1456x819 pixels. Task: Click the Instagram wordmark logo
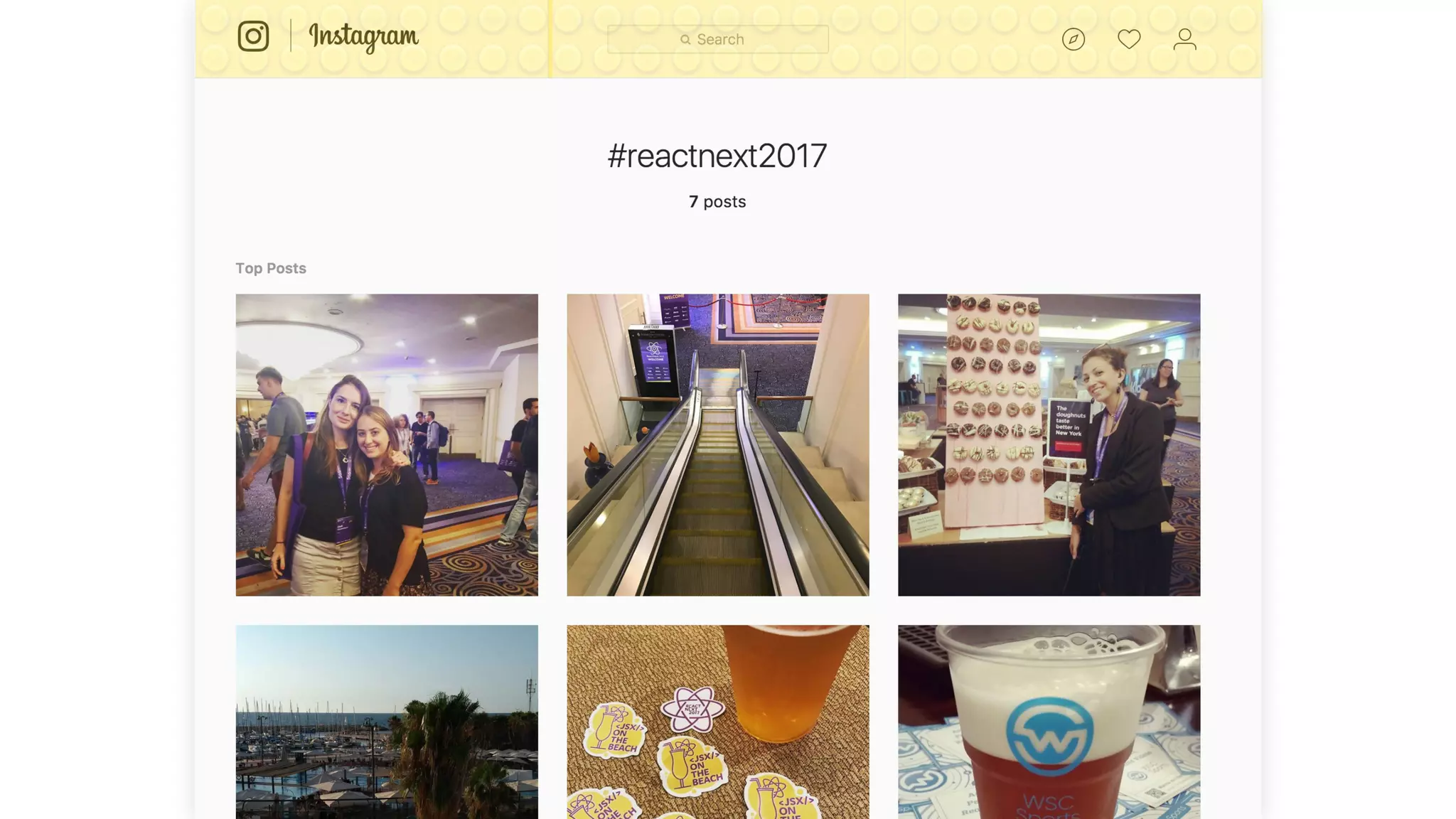click(363, 36)
